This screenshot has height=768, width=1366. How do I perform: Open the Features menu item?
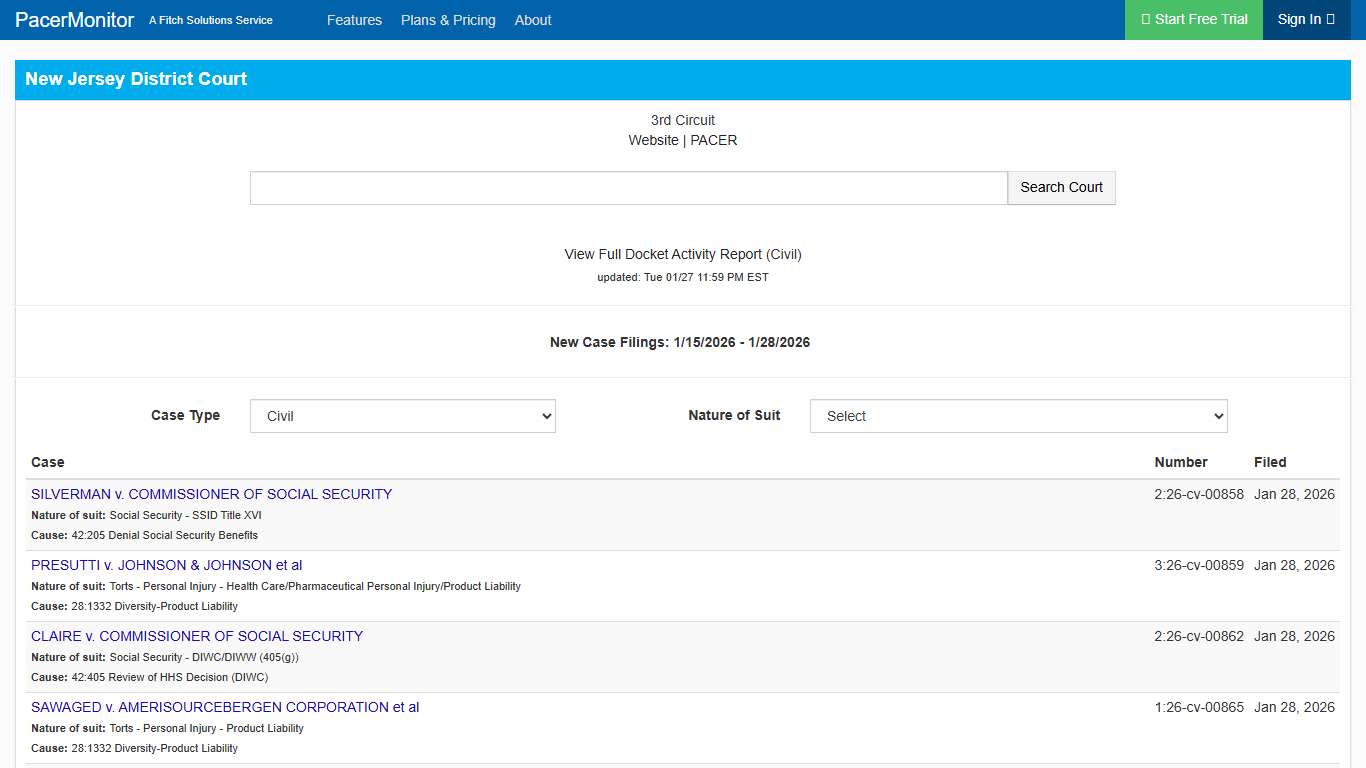pyautogui.click(x=354, y=20)
